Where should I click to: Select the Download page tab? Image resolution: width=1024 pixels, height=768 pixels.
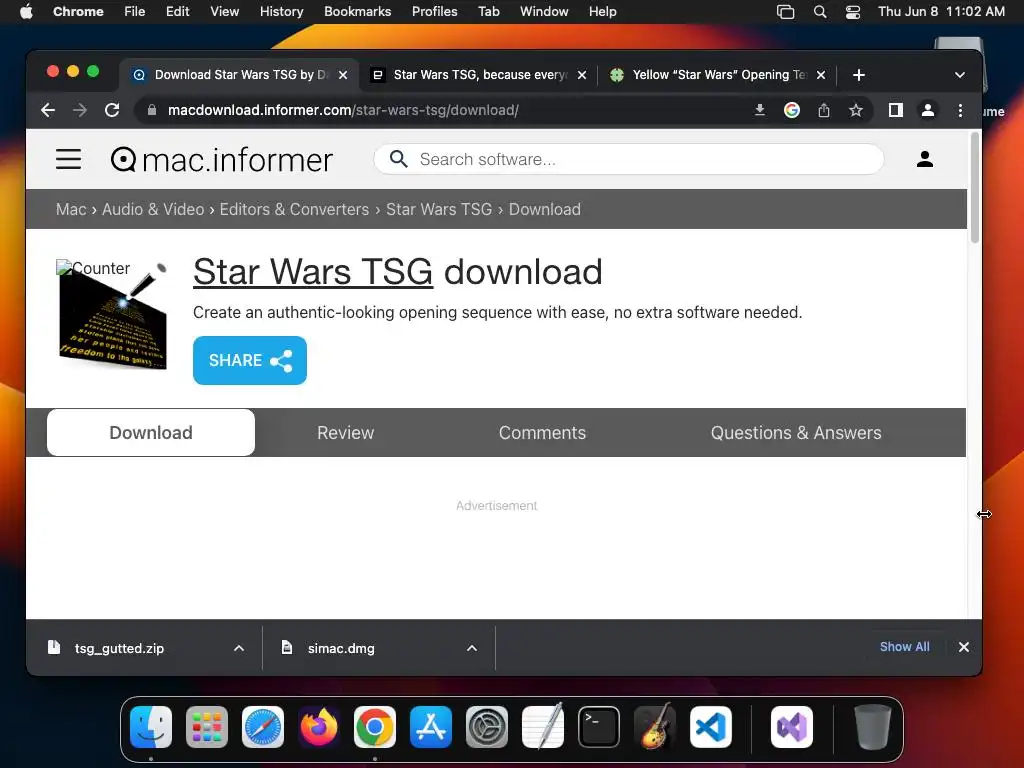coord(151,432)
